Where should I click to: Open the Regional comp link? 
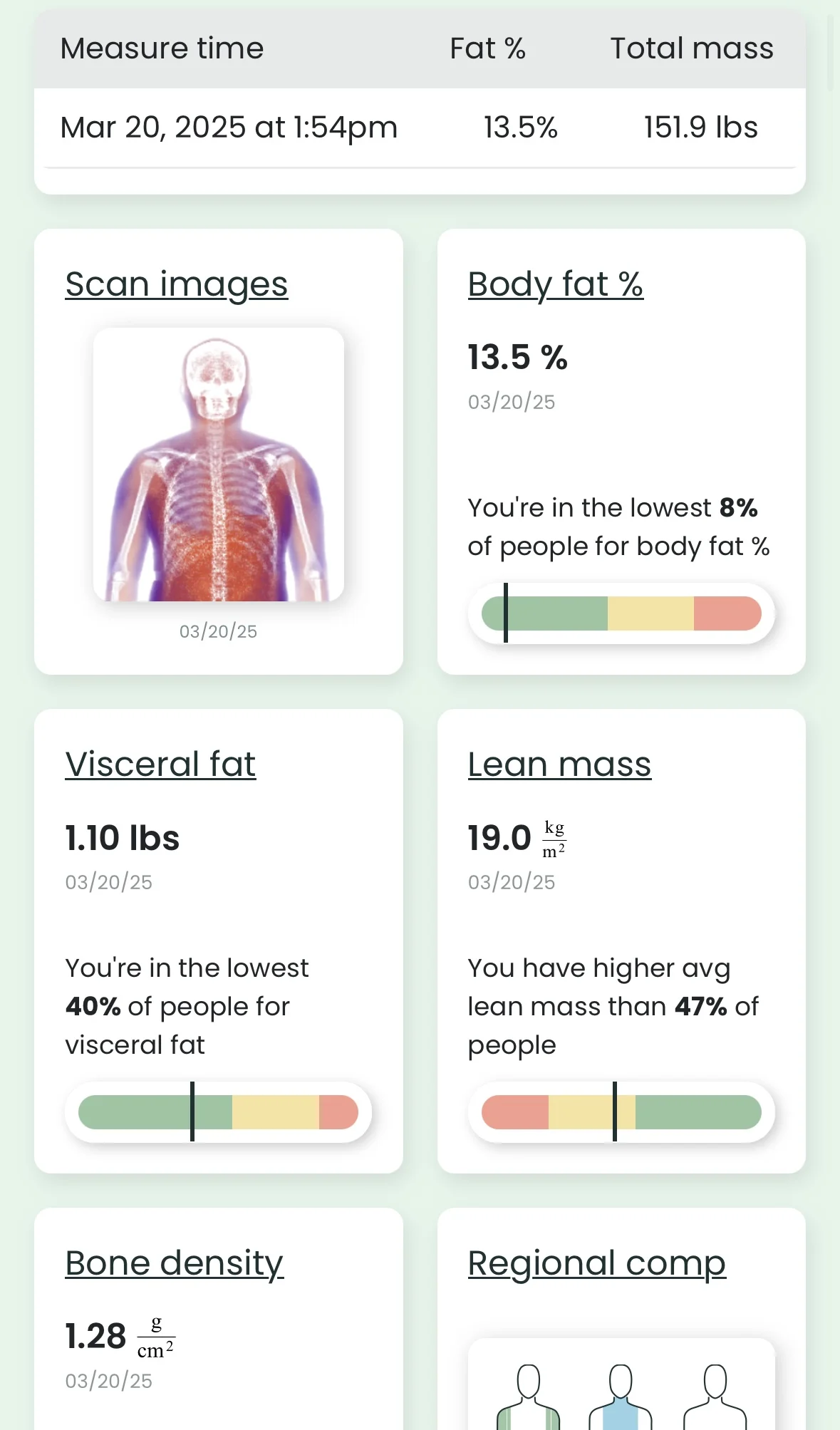pyautogui.click(x=597, y=1263)
